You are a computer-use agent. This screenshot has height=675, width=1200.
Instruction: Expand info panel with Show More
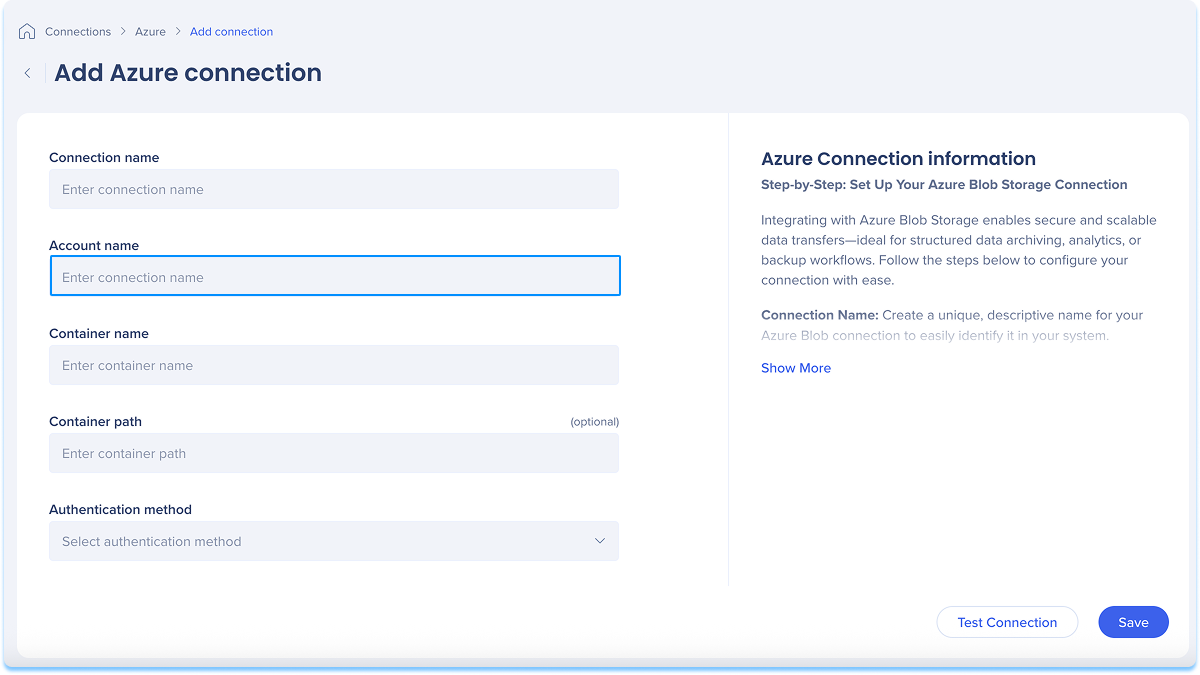(796, 368)
